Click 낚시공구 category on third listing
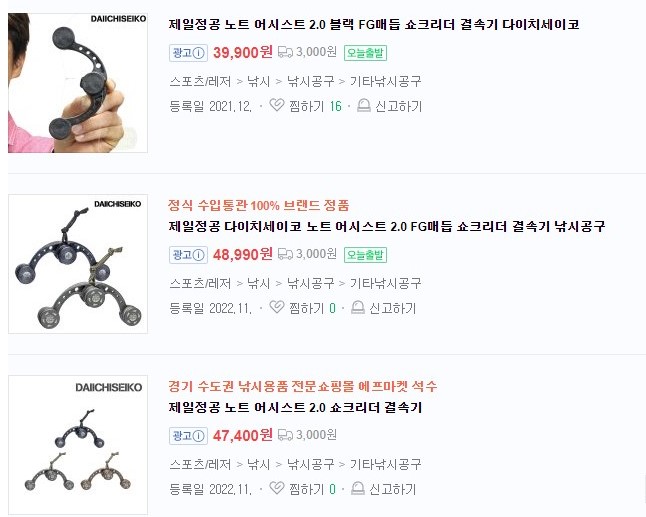The image size is (646, 517). click(310, 464)
